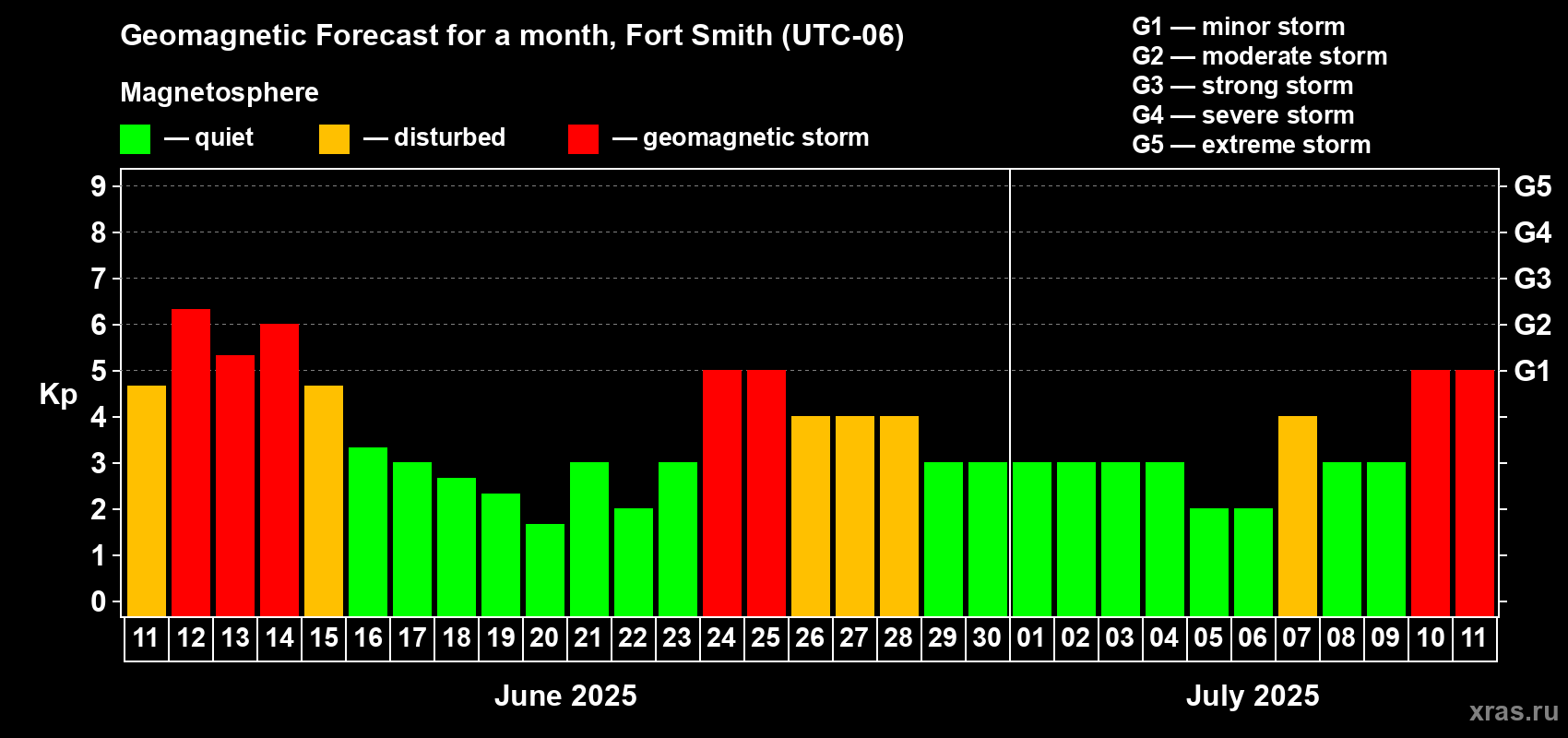Click the date label '18' on the axis
This screenshot has width=1568, height=738.
point(457,637)
